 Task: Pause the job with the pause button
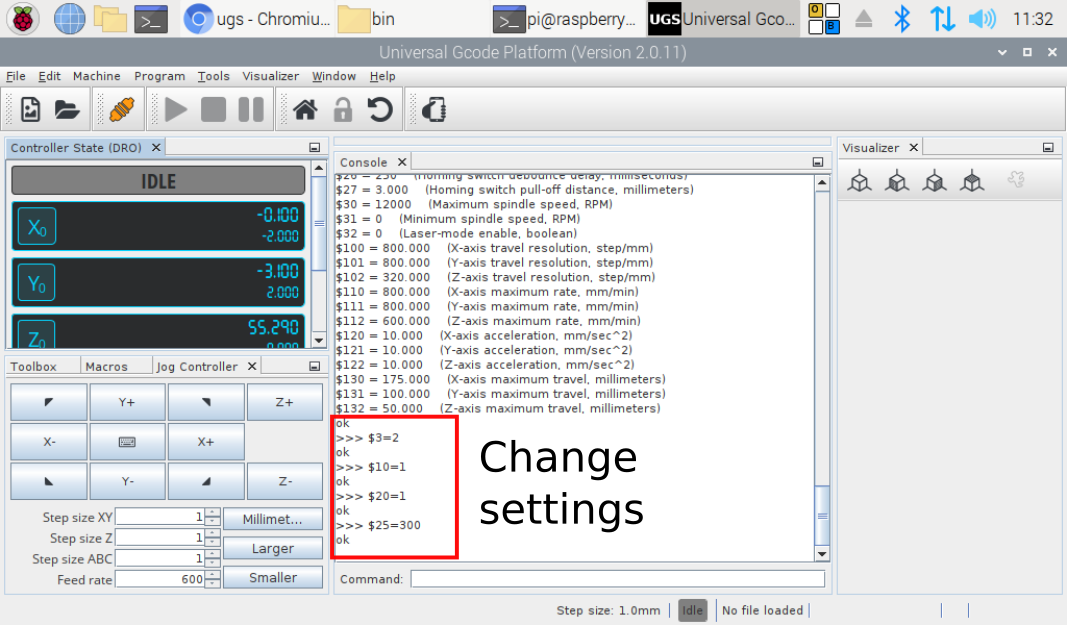(x=251, y=110)
